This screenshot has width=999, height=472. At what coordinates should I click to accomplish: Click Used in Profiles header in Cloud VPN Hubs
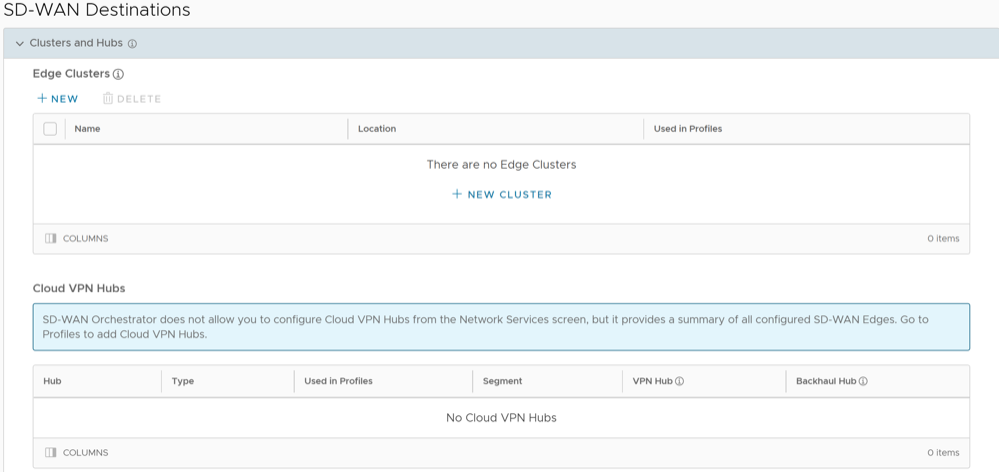pyautogui.click(x=338, y=381)
